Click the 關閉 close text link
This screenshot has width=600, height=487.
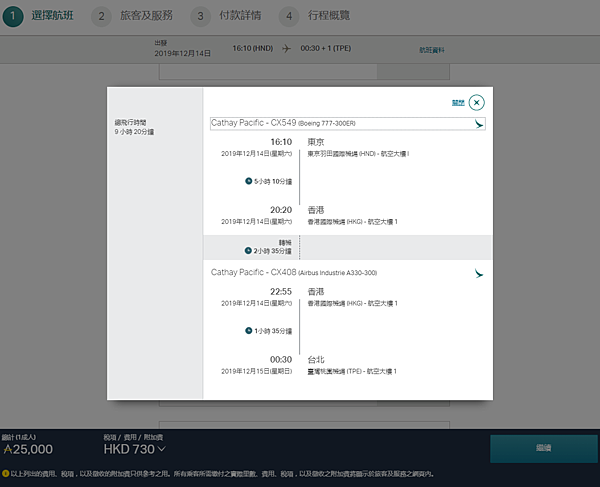[458, 103]
